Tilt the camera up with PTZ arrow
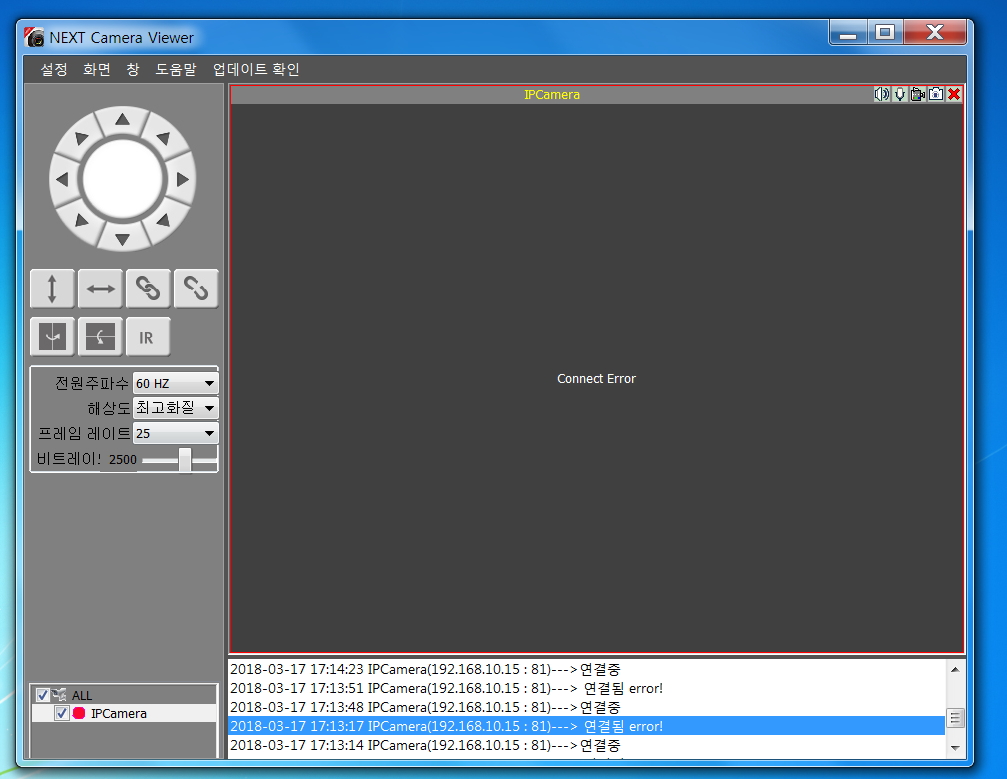Viewport: 1007px width, 779px height. pos(123,120)
